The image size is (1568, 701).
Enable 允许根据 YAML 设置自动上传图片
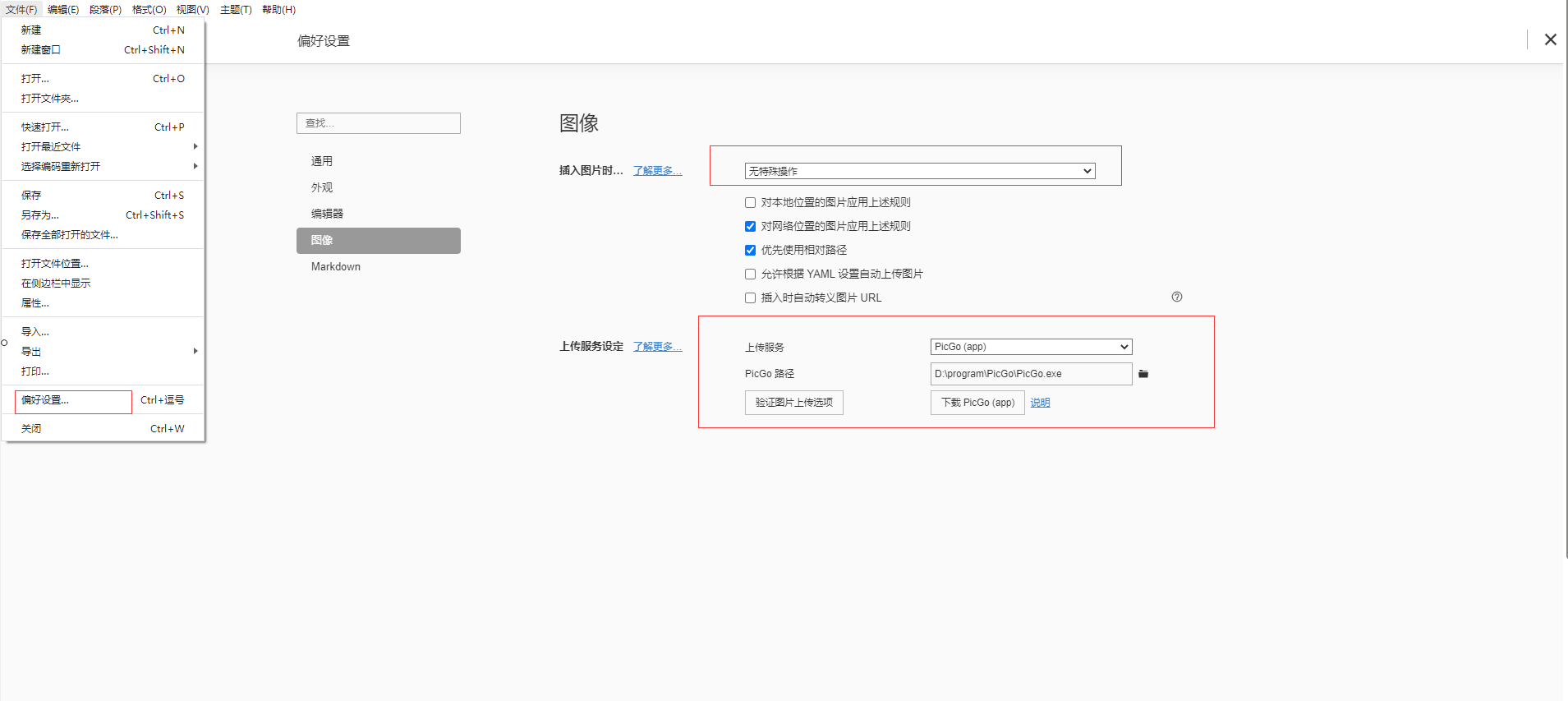750,274
